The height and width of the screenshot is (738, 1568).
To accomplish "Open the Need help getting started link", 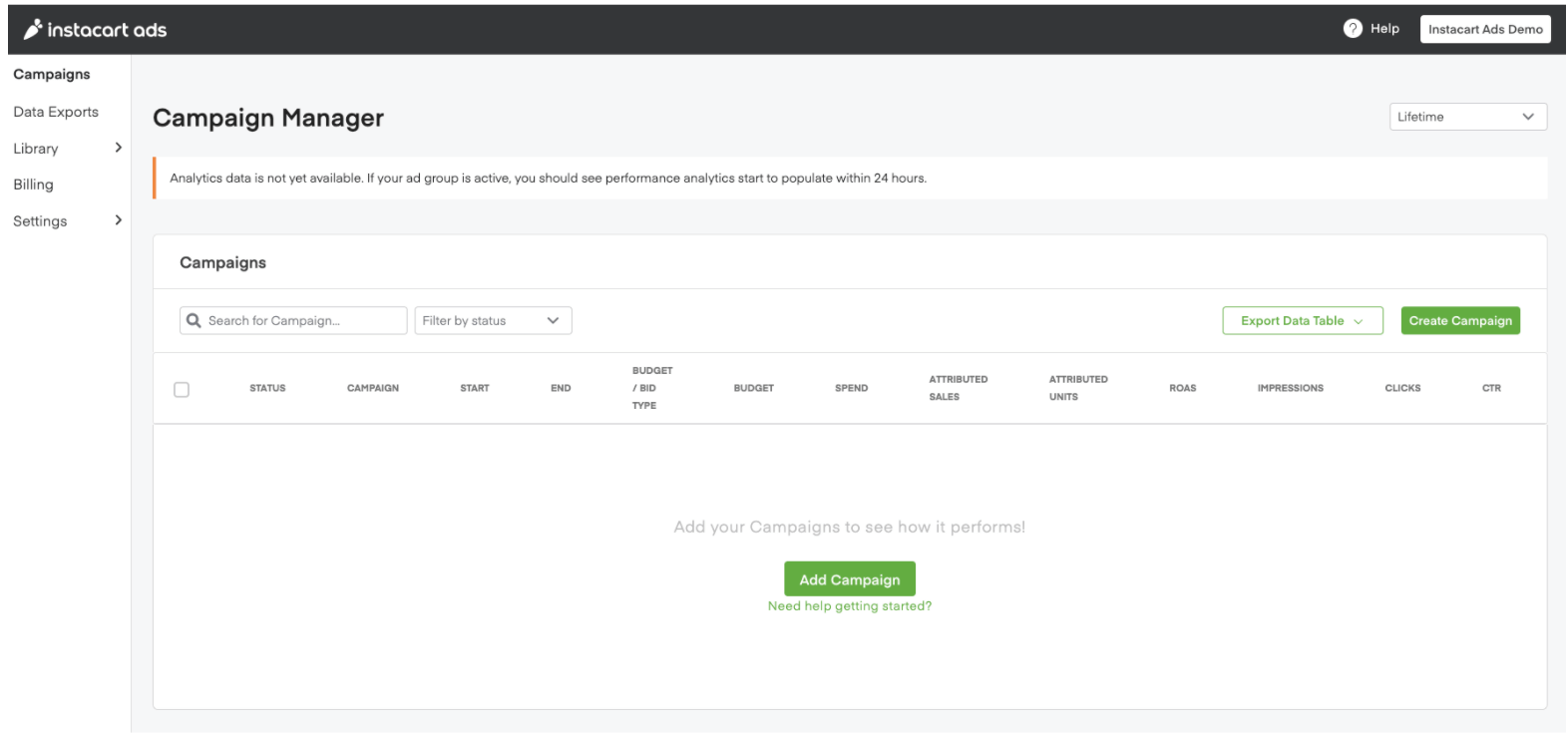I will pyautogui.click(x=849, y=606).
